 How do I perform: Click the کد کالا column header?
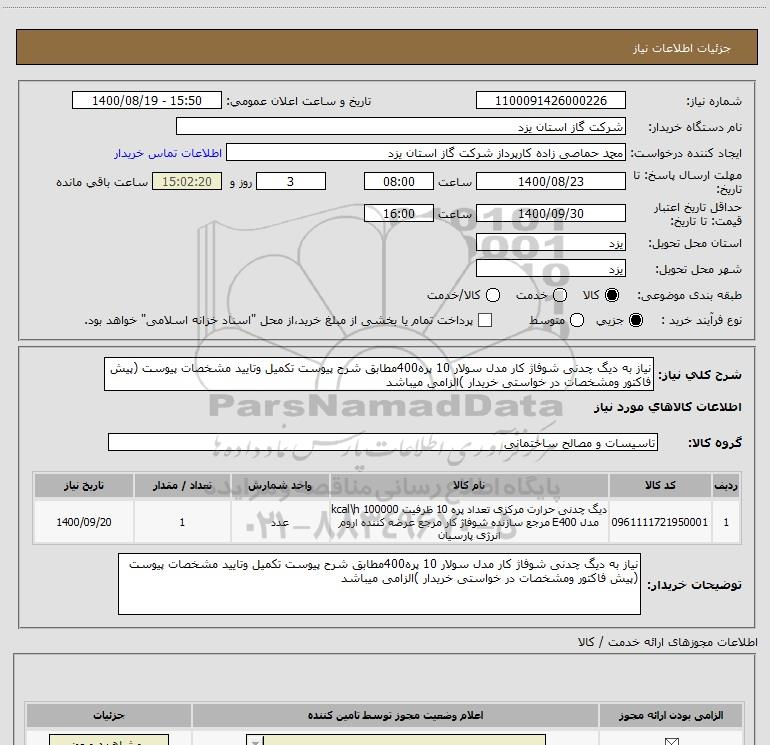click(x=660, y=485)
